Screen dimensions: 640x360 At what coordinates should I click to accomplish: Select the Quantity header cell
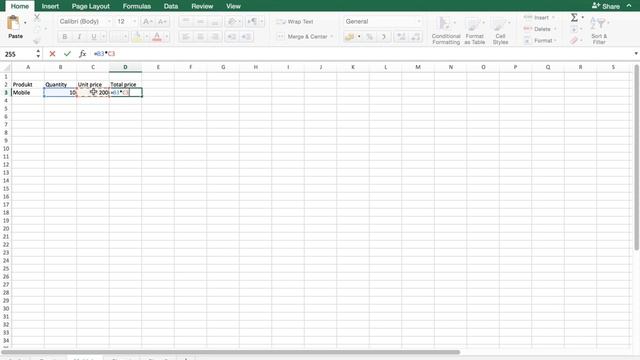(60, 84)
